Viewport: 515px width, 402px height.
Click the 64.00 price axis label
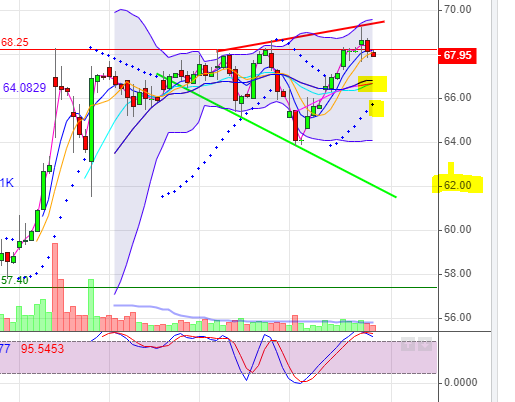(x=458, y=142)
